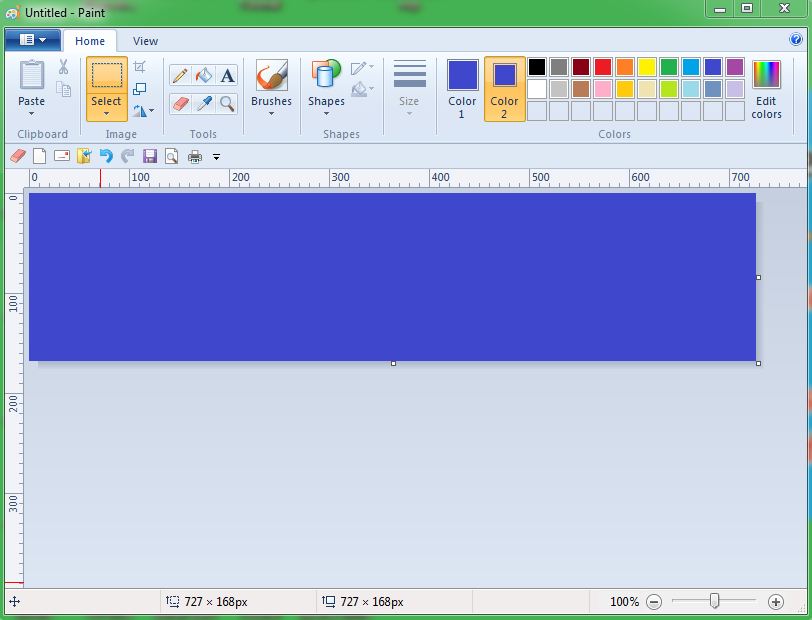
Task: Click the eraser icon in quick access toolbar
Action: point(18,156)
